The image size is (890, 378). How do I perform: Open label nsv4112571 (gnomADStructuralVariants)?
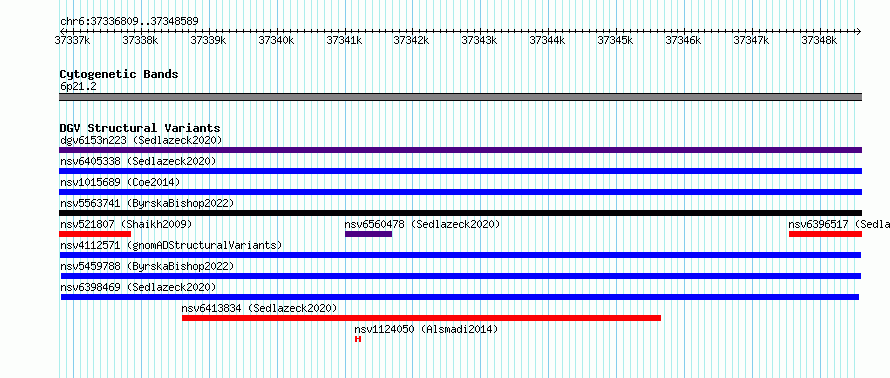[171, 245]
